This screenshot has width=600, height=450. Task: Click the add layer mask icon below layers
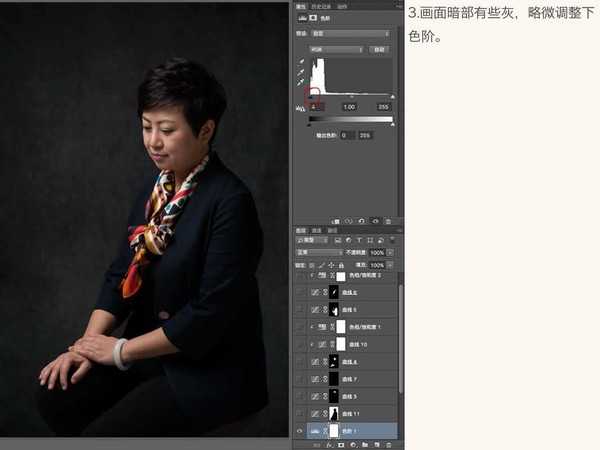pos(341,445)
